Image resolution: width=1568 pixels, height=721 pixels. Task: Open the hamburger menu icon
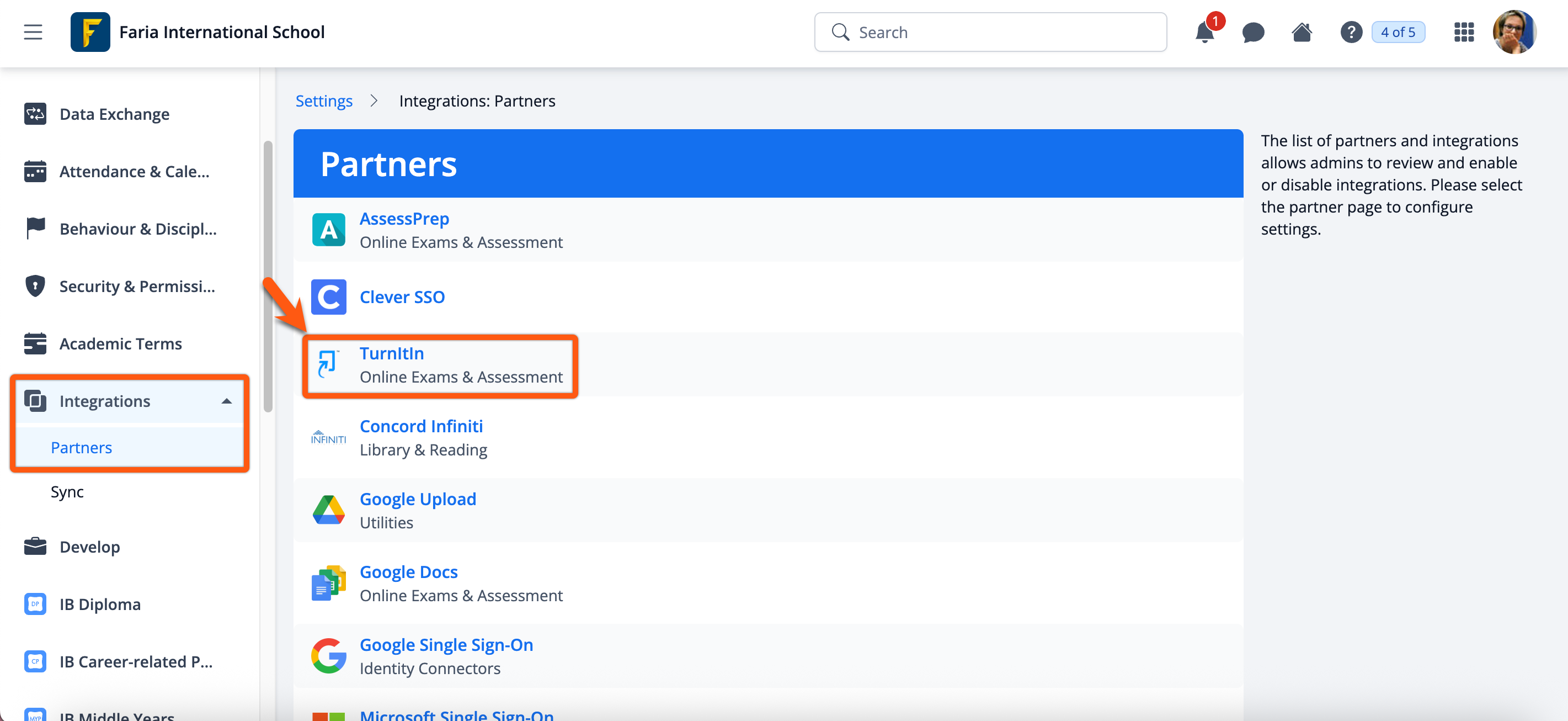tap(33, 32)
